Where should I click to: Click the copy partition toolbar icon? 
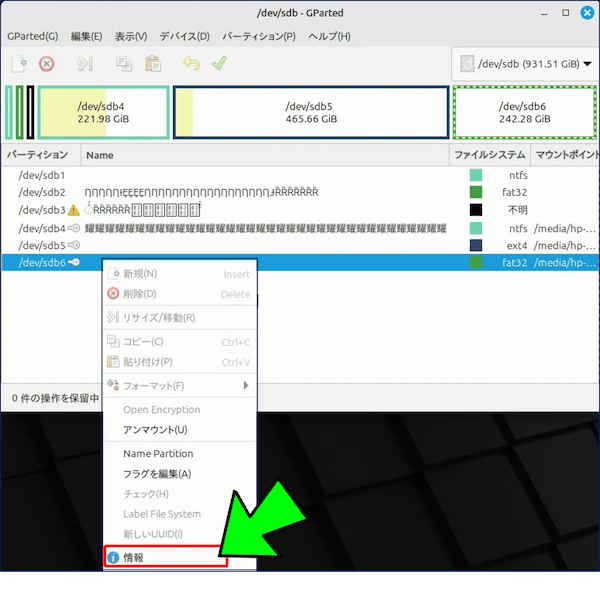pos(124,63)
